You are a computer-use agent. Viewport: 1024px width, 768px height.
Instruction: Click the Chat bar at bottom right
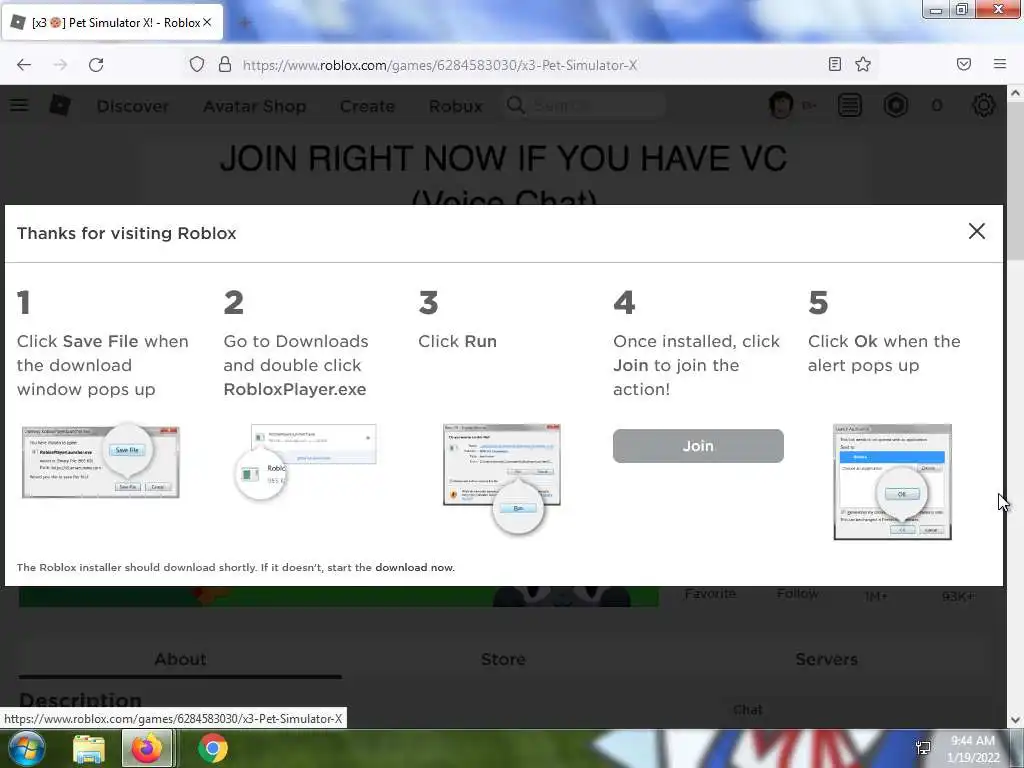748,709
